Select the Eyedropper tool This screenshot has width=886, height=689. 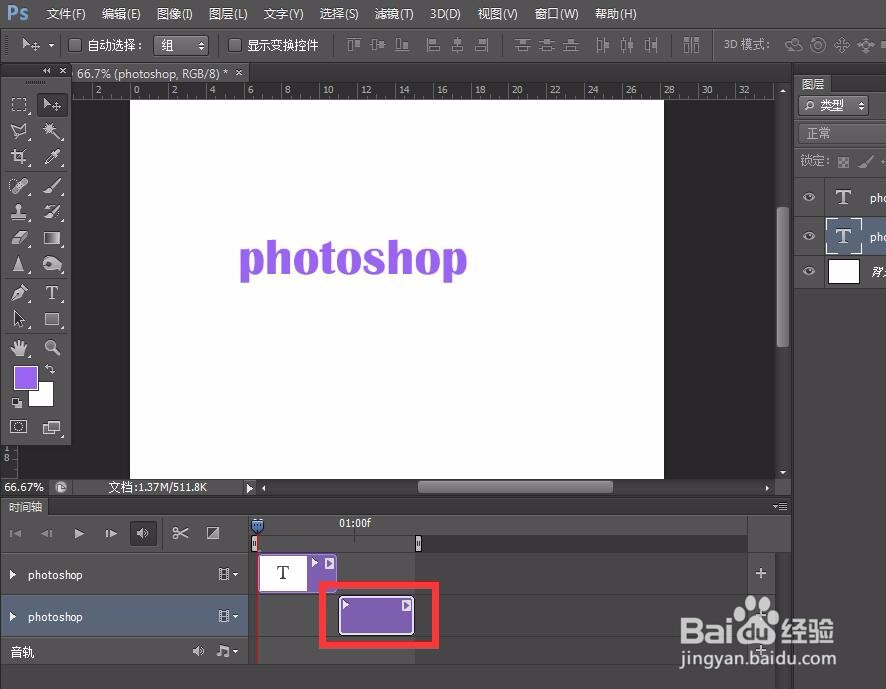[52, 157]
